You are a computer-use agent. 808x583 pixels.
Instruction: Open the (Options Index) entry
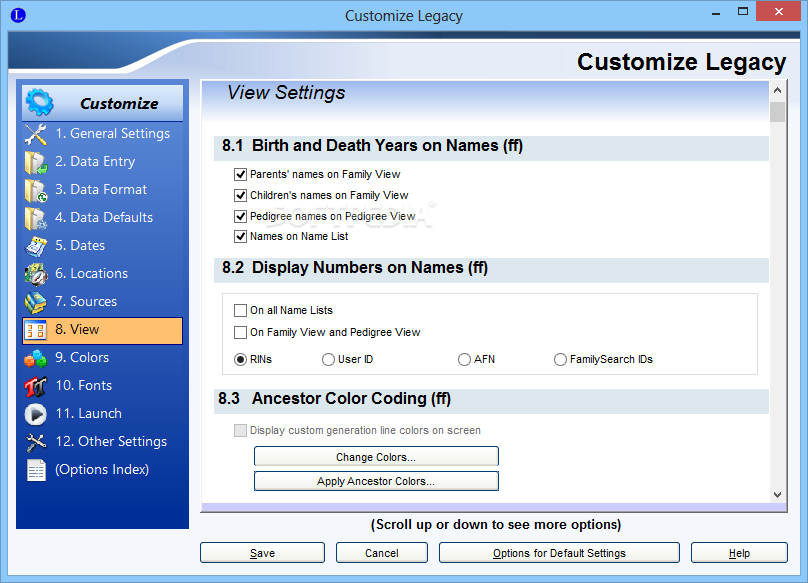[x=102, y=469]
